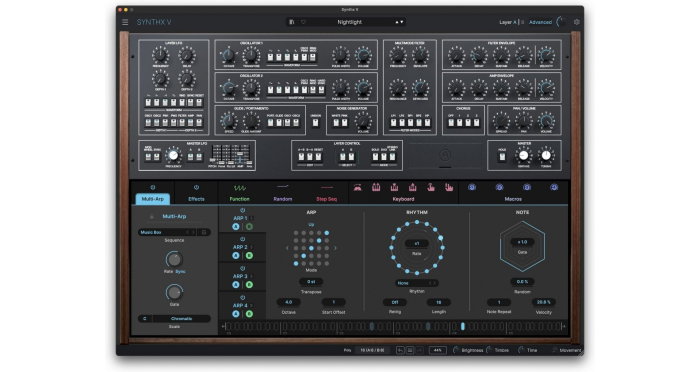
Task: Click the Multi-Arp Gate knob
Action: pos(174,293)
